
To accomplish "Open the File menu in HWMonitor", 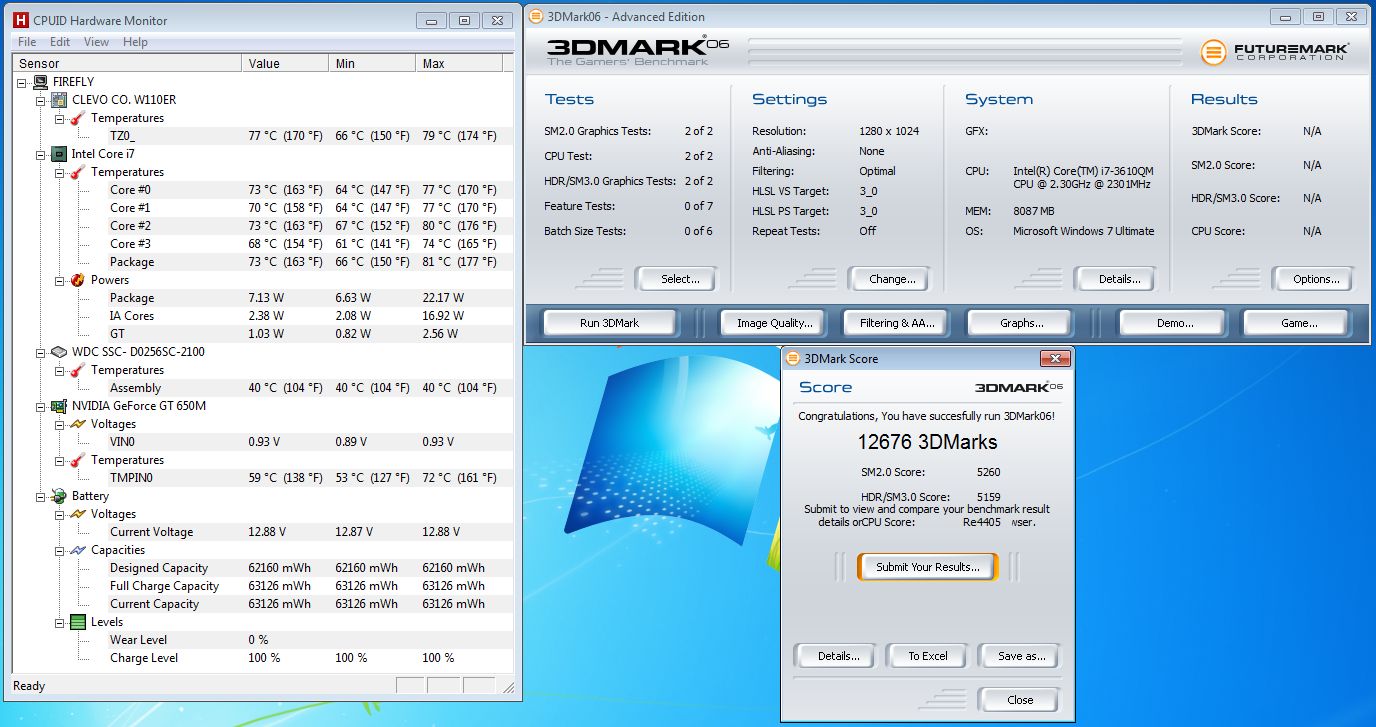I will (x=27, y=42).
